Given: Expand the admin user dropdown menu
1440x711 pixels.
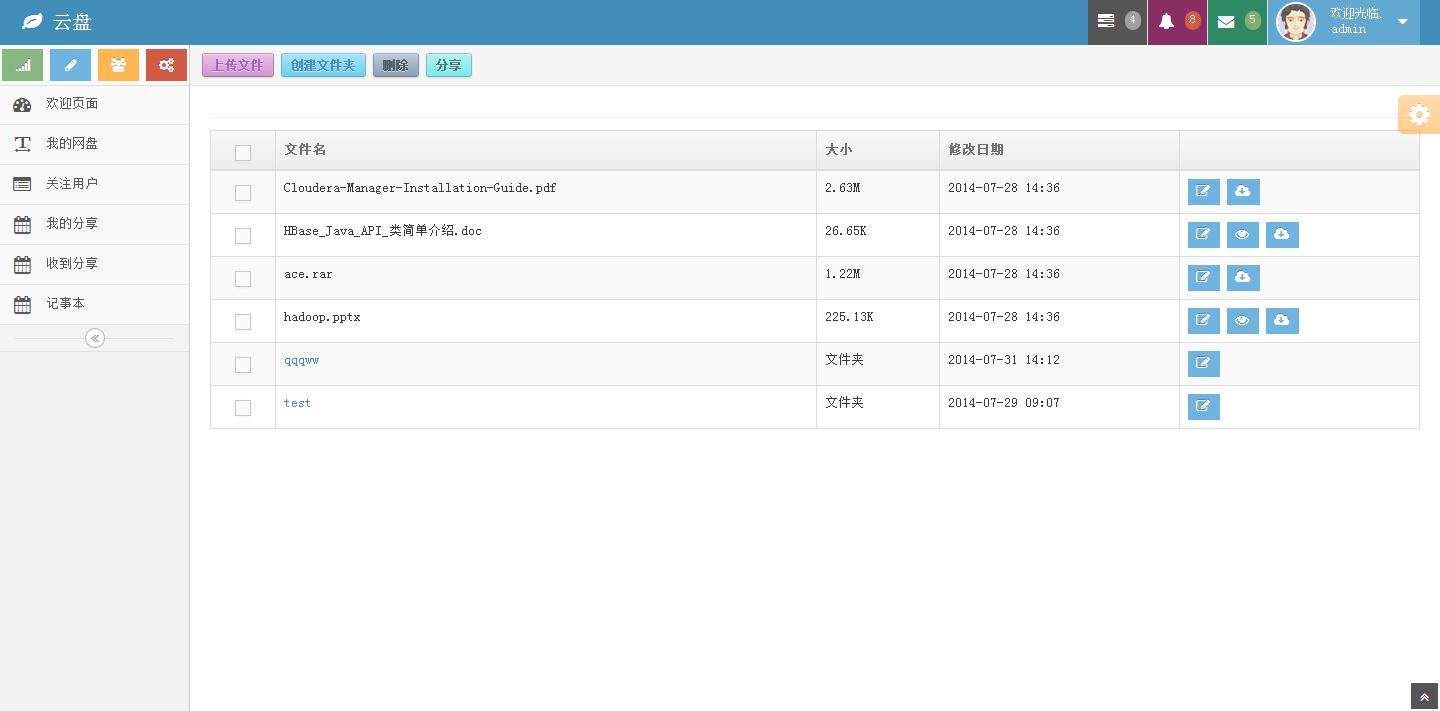Looking at the screenshot, I should click(1402, 22).
